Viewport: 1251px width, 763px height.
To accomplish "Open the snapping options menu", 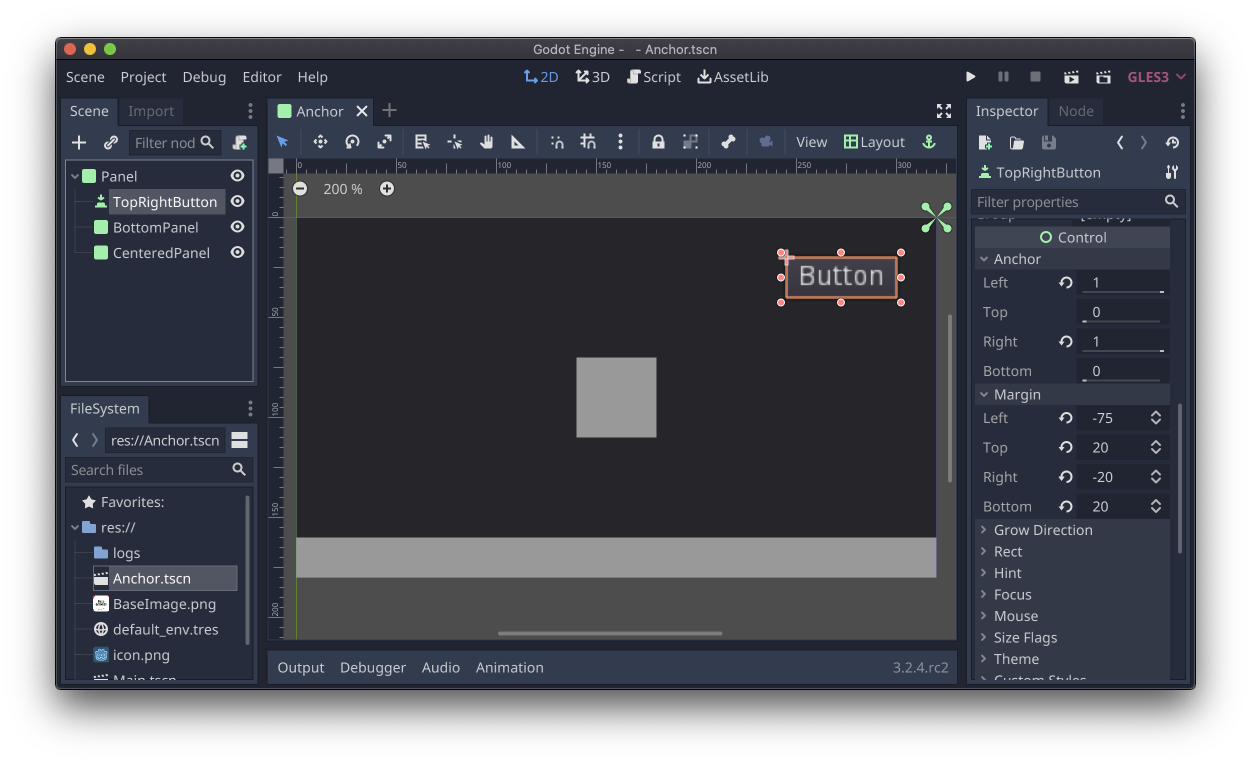I will click(x=620, y=141).
